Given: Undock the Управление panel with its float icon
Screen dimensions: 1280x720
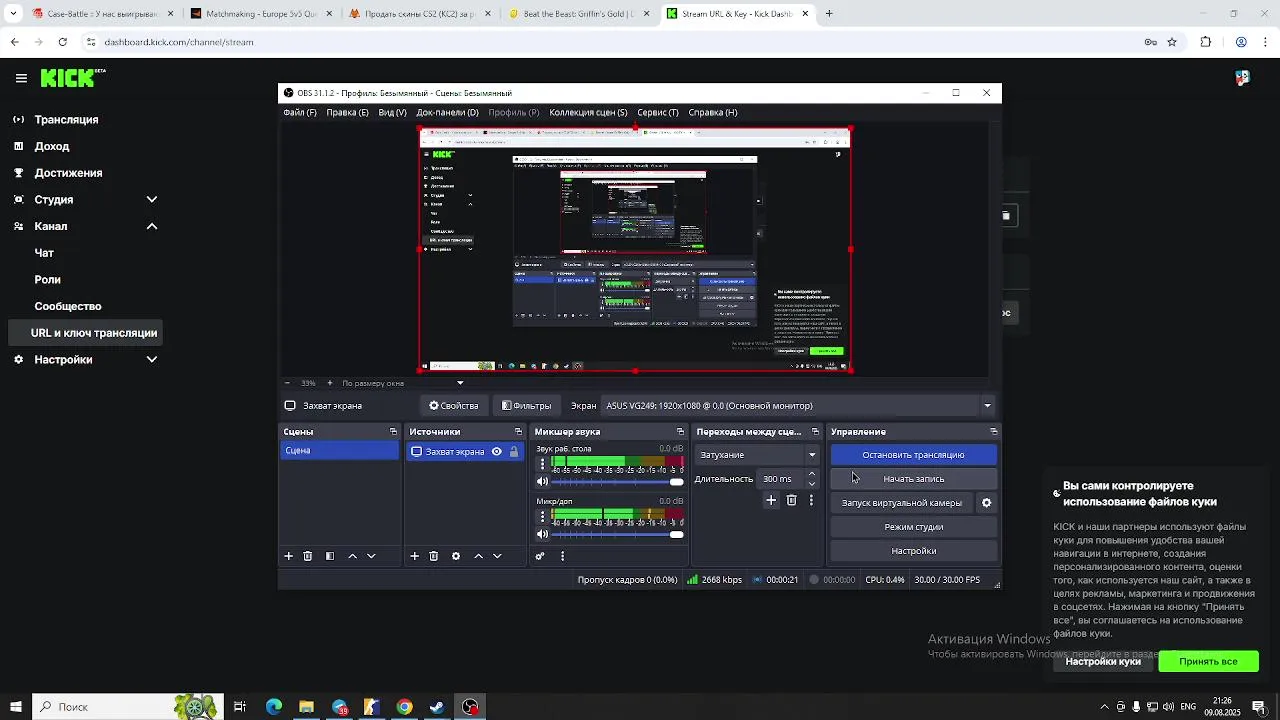Looking at the screenshot, I should 993,432.
